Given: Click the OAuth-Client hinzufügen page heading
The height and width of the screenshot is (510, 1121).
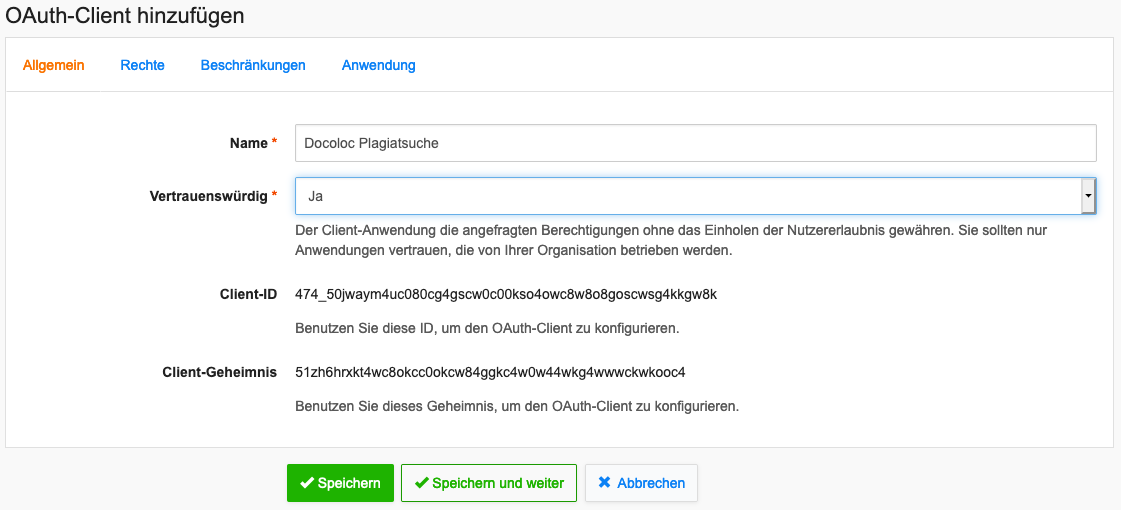Looking at the screenshot, I should (x=125, y=16).
